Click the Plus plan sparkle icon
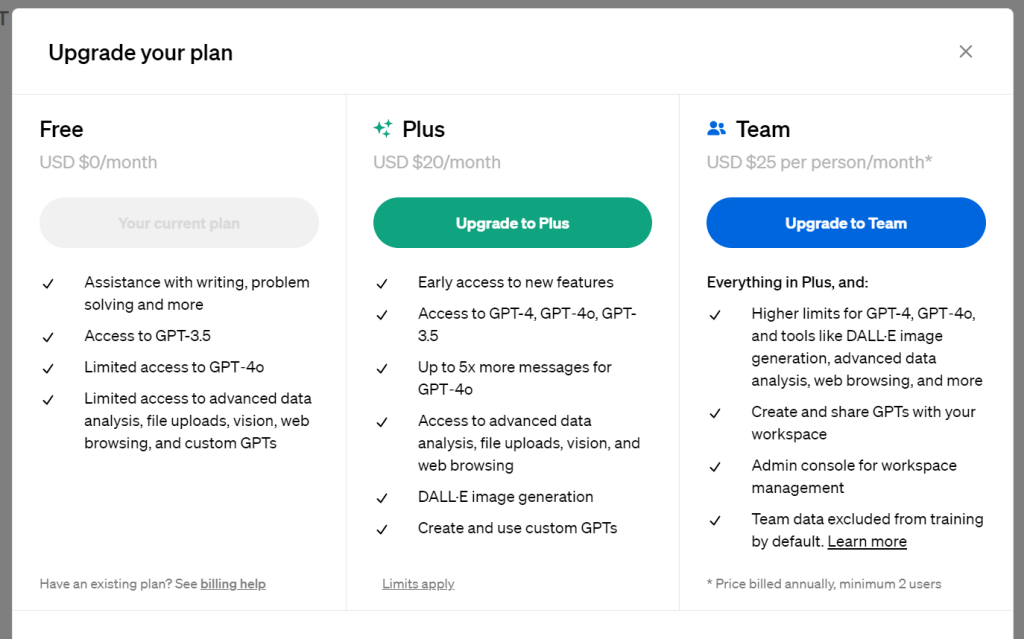 [383, 129]
